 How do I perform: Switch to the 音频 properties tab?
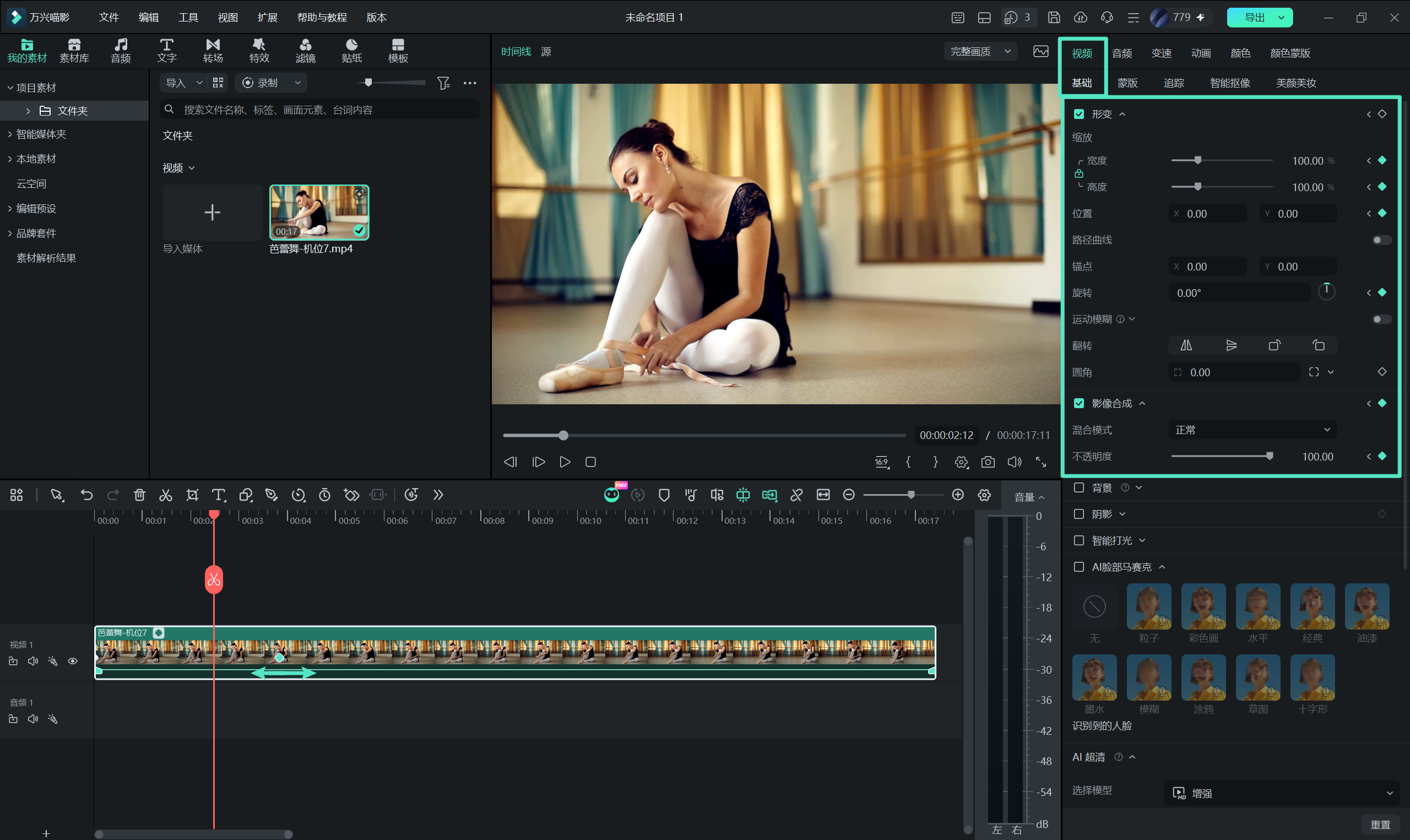click(x=1121, y=53)
